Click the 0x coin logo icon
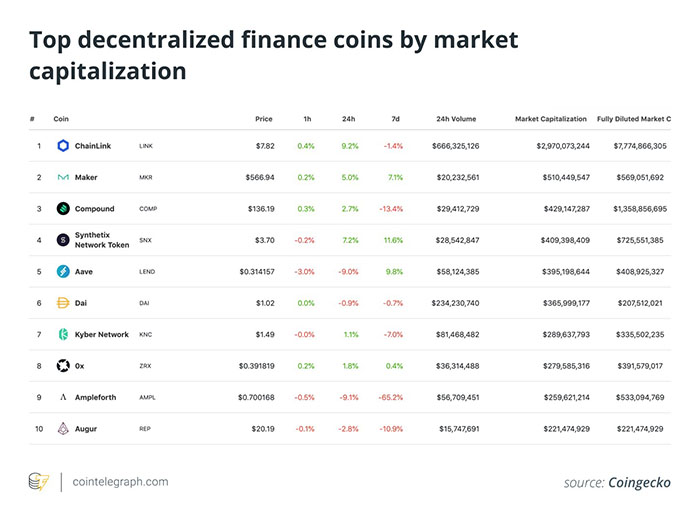 pyautogui.click(x=62, y=366)
